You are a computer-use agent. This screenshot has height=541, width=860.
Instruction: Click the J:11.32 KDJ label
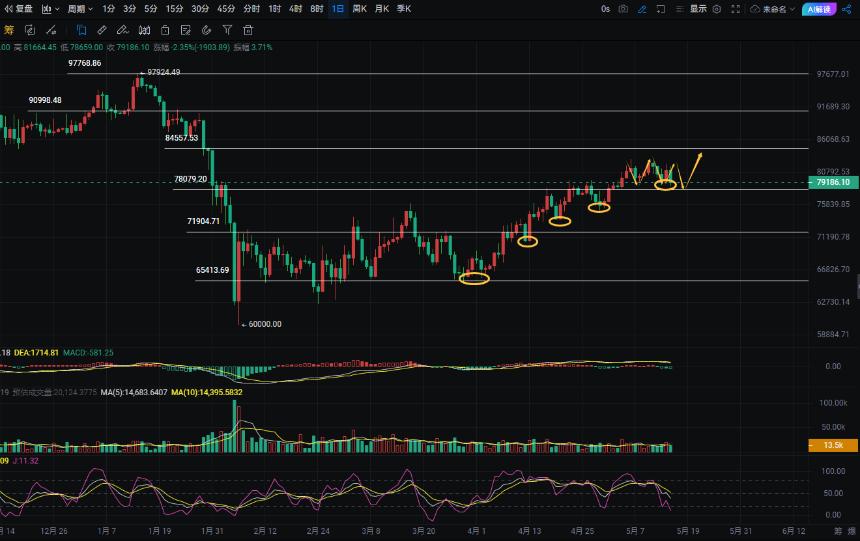coord(25,460)
